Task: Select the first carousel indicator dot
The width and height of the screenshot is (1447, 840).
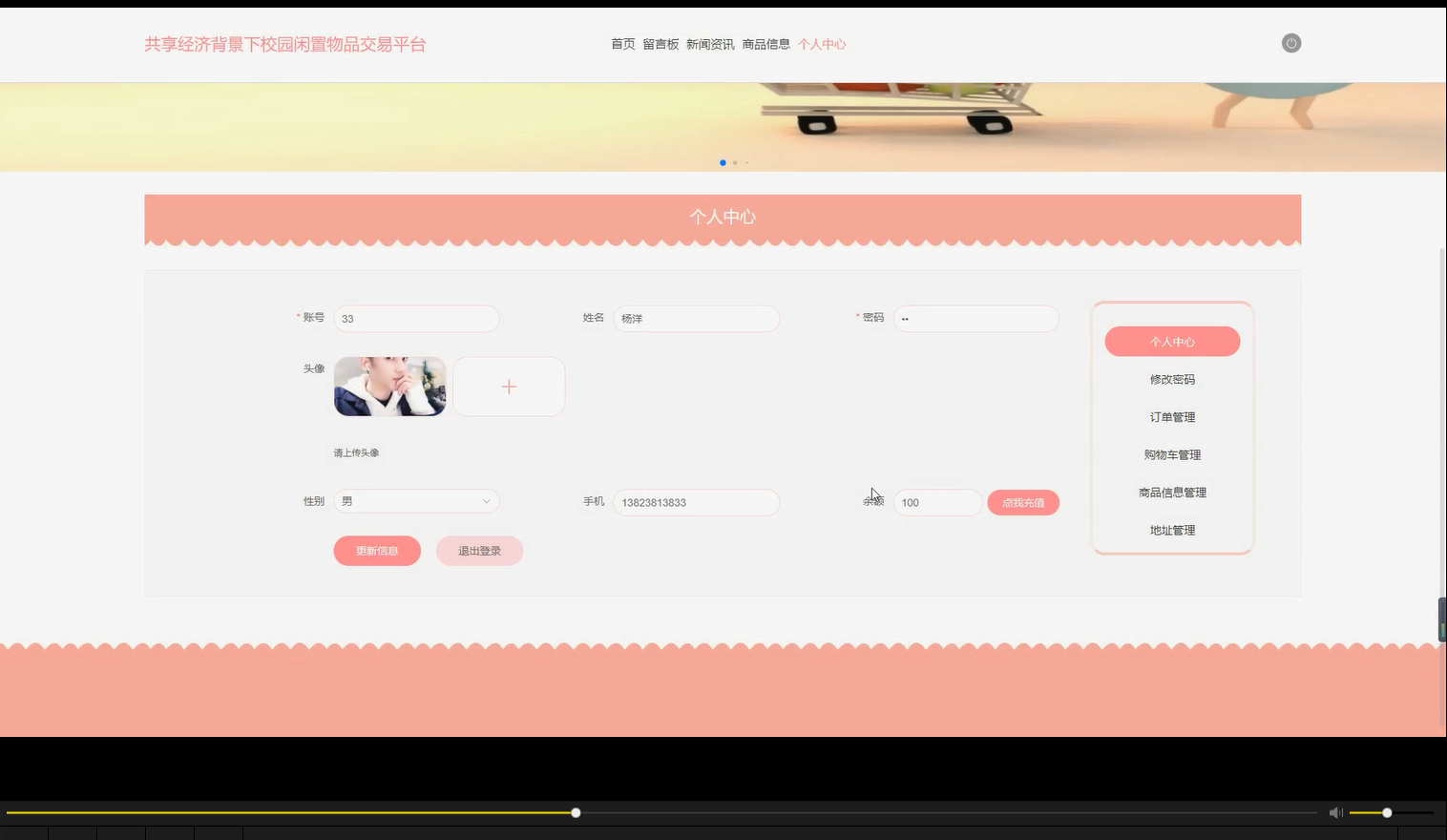Action: coord(723,162)
